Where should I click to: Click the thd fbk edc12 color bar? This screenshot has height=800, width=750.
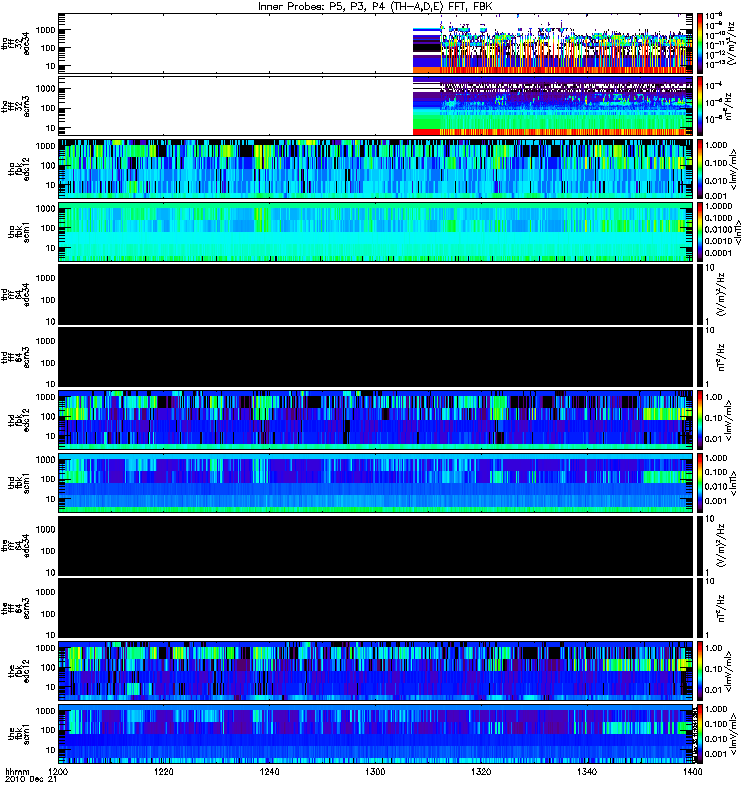[699, 420]
